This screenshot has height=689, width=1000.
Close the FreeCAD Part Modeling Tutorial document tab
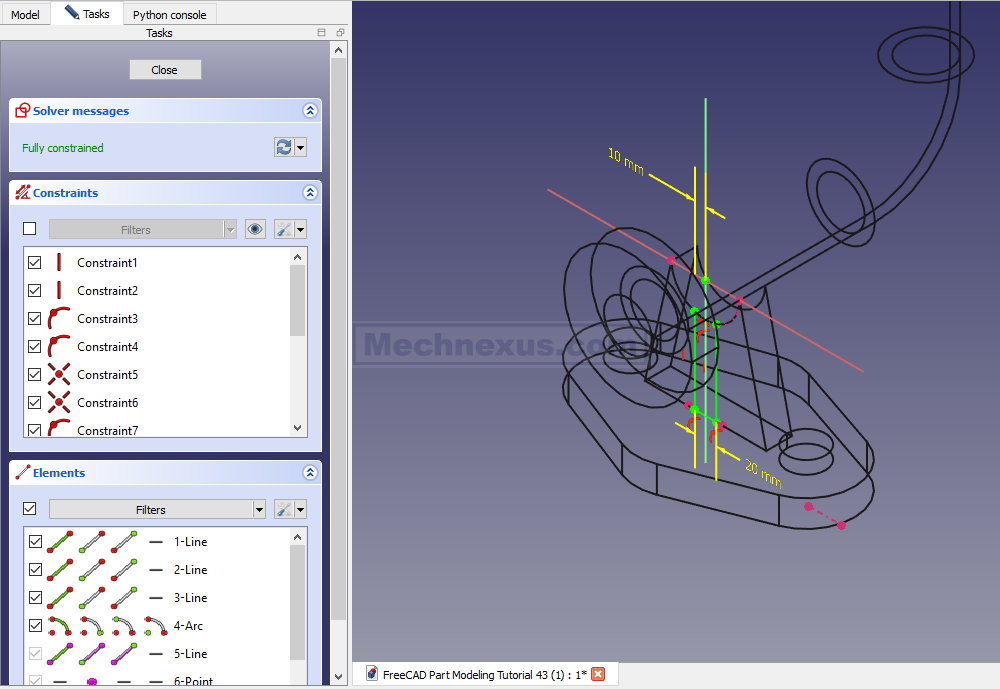click(598, 674)
